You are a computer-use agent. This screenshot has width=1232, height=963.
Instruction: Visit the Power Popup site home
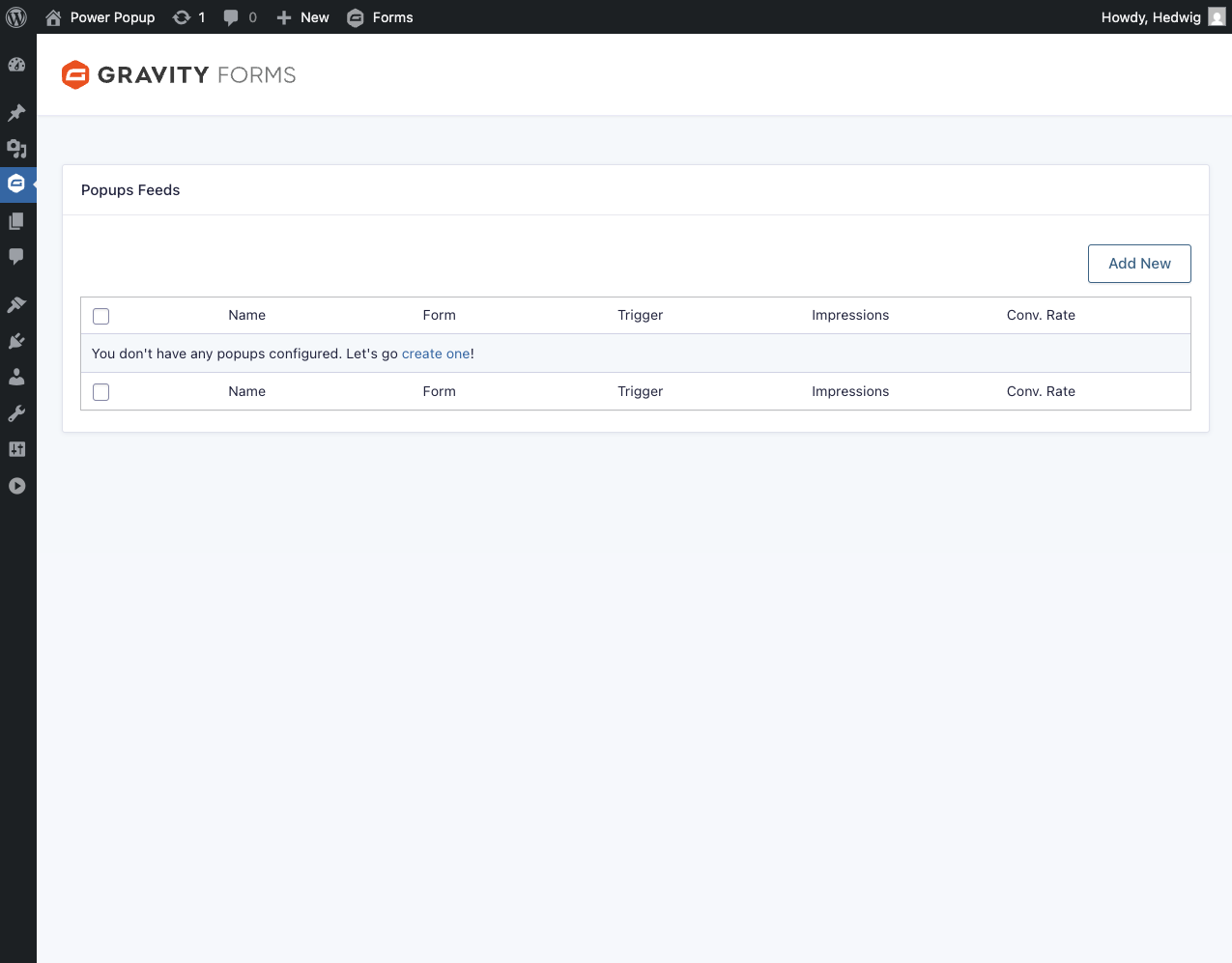tap(100, 17)
